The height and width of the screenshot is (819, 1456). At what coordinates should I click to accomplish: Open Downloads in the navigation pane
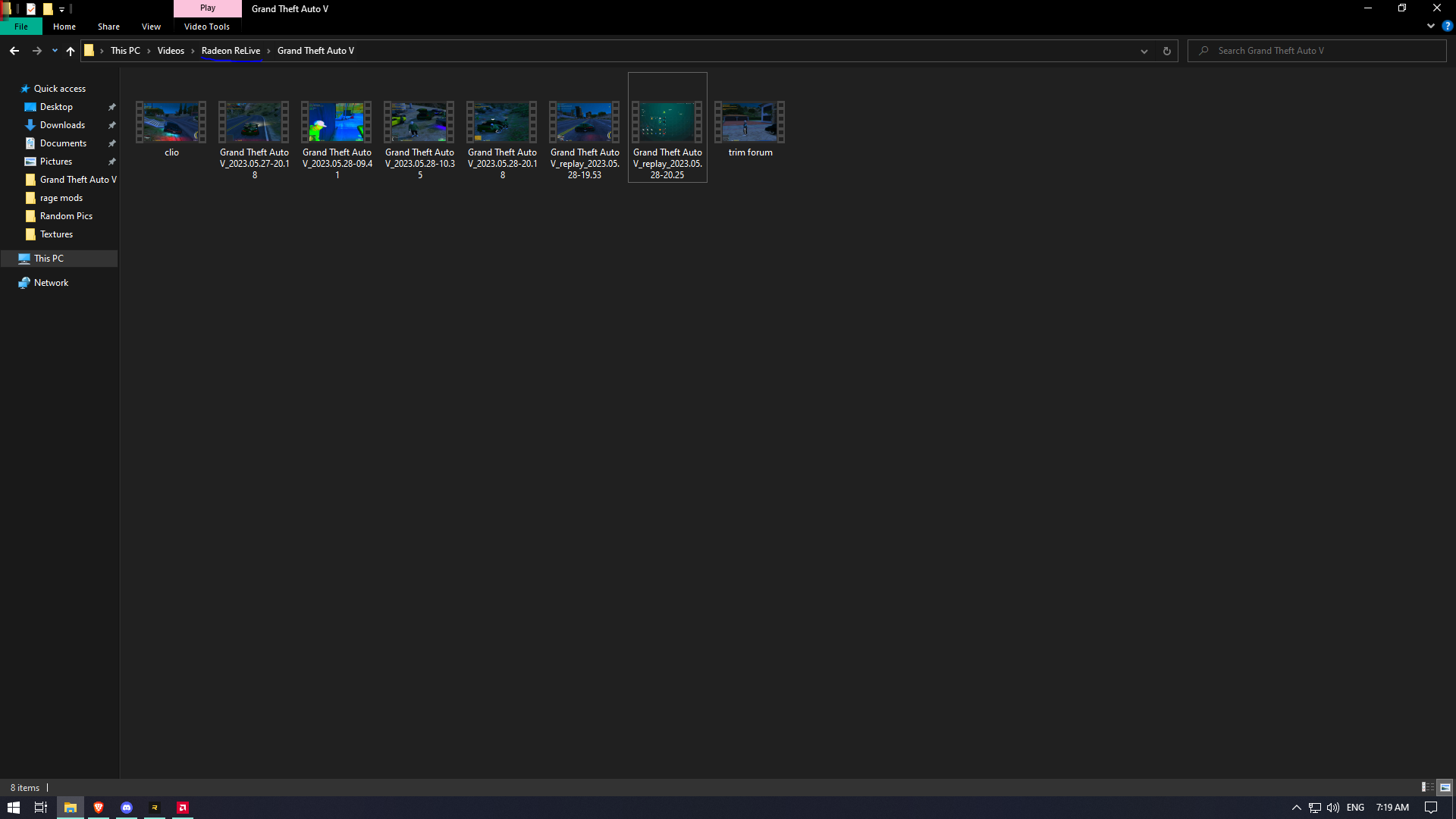[x=62, y=125]
